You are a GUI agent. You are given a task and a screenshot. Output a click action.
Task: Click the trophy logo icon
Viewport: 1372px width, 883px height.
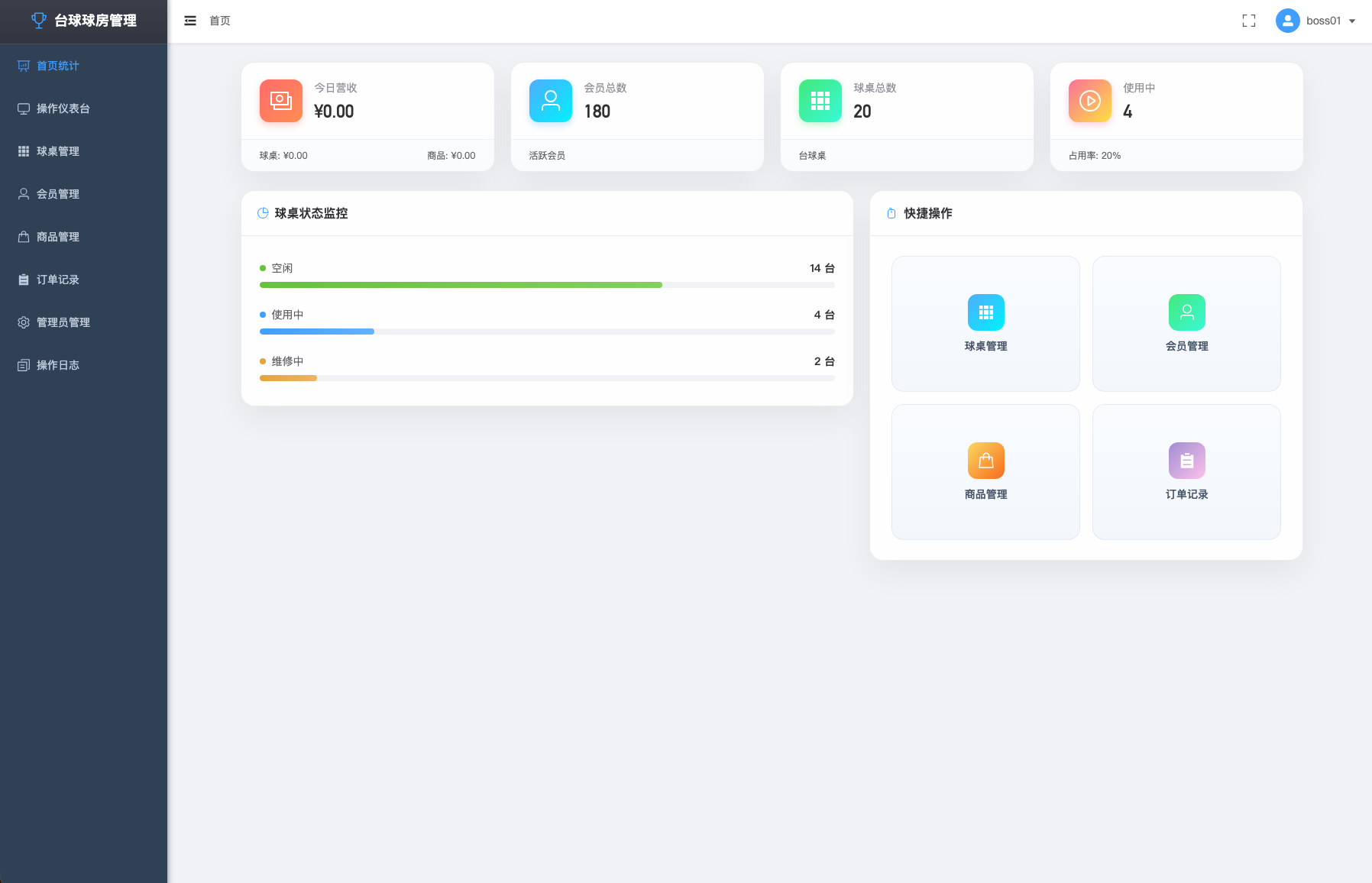coord(39,21)
